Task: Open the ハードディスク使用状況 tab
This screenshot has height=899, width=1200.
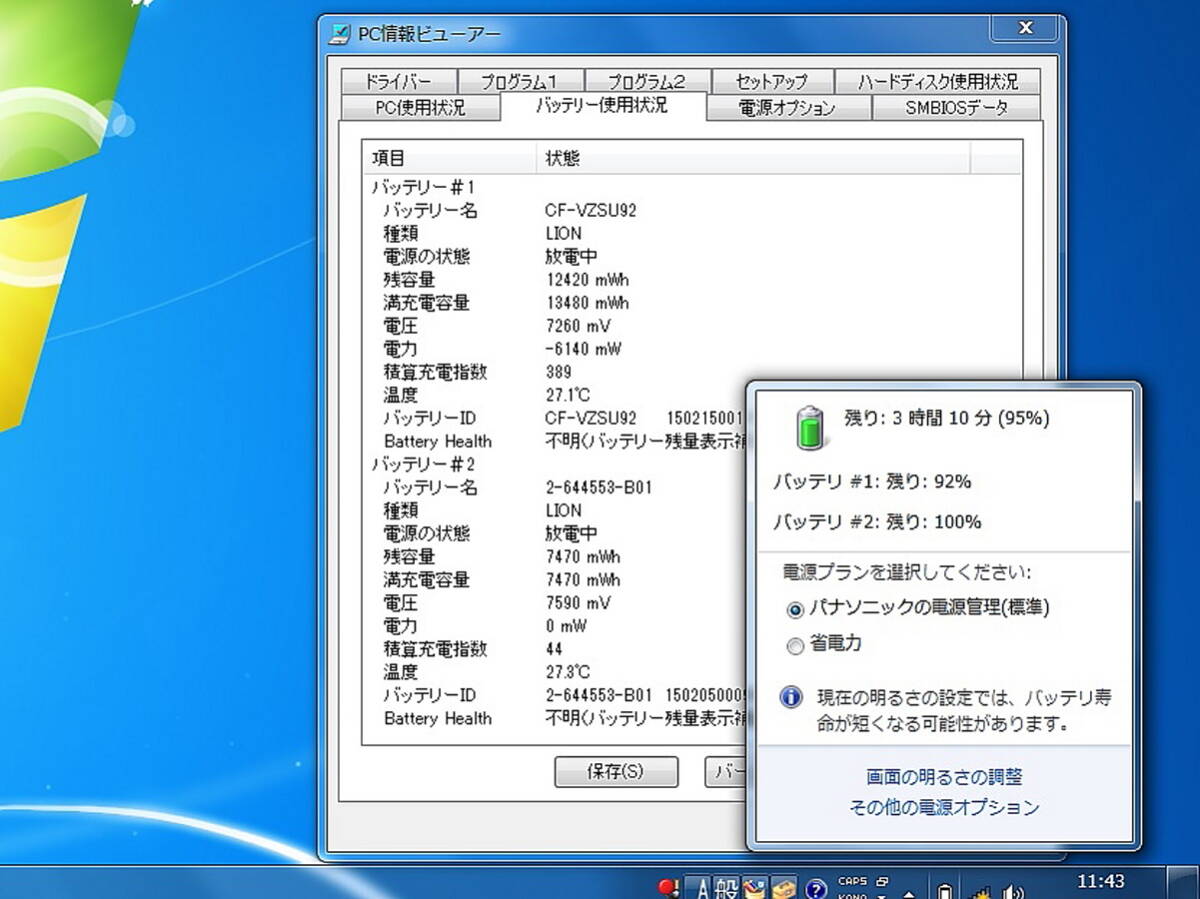Action: click(936, 82)
